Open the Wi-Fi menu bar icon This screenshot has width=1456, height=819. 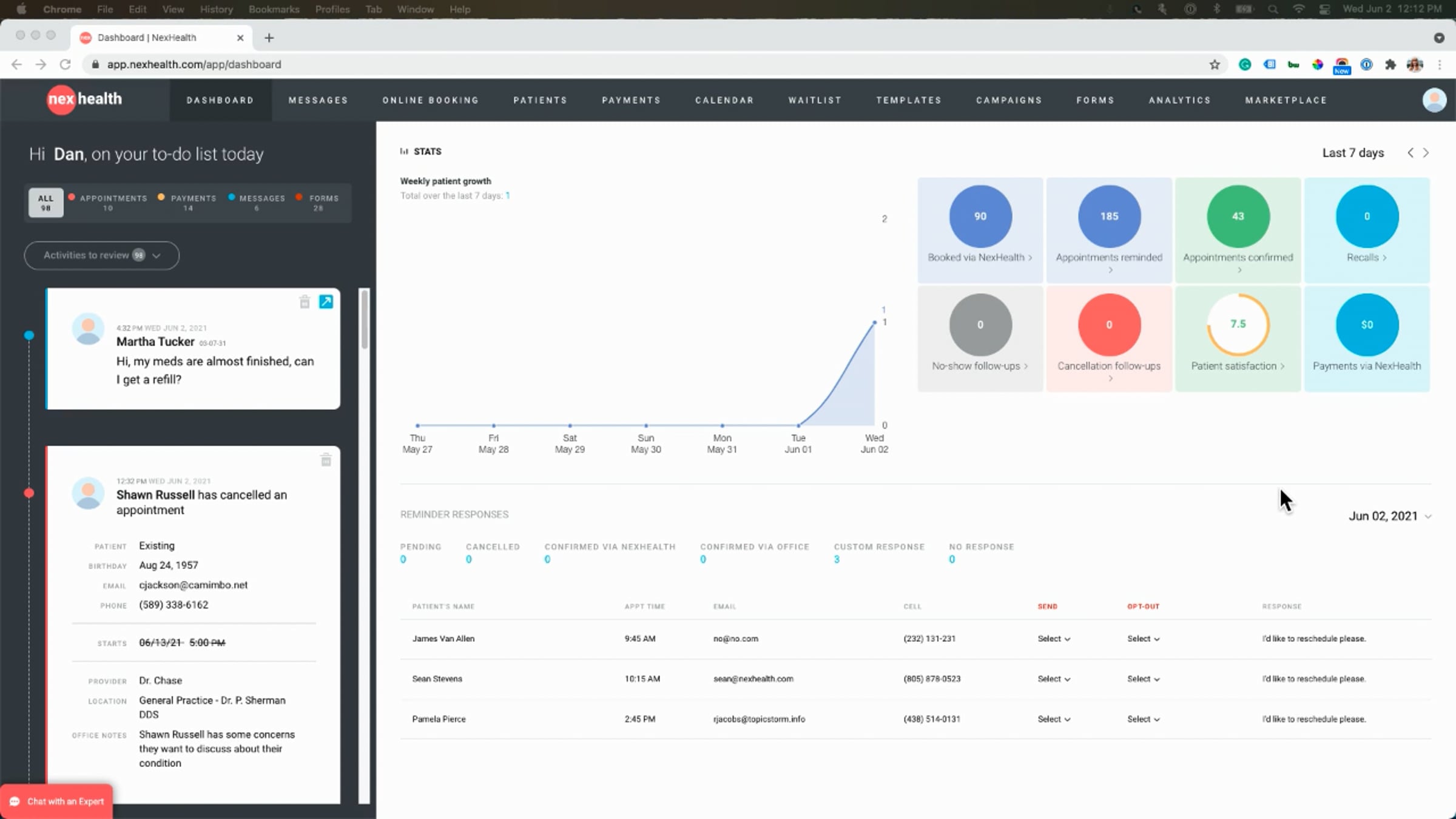pos(1299,9)
